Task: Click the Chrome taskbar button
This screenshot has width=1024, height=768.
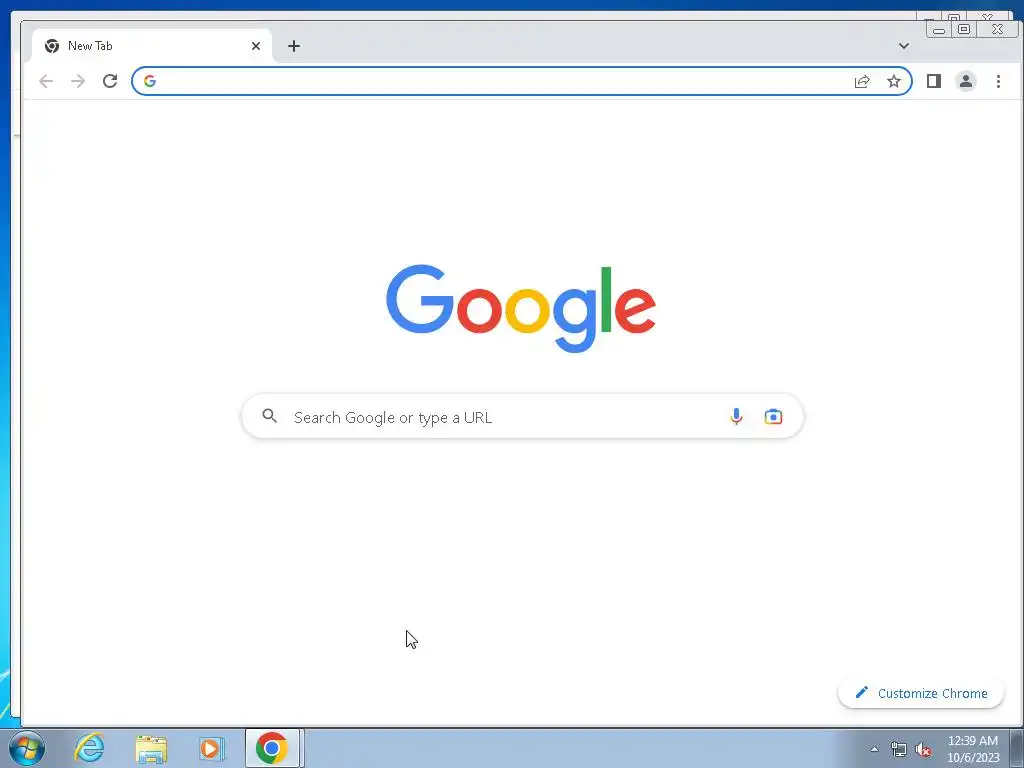Action: pos(272,748)
